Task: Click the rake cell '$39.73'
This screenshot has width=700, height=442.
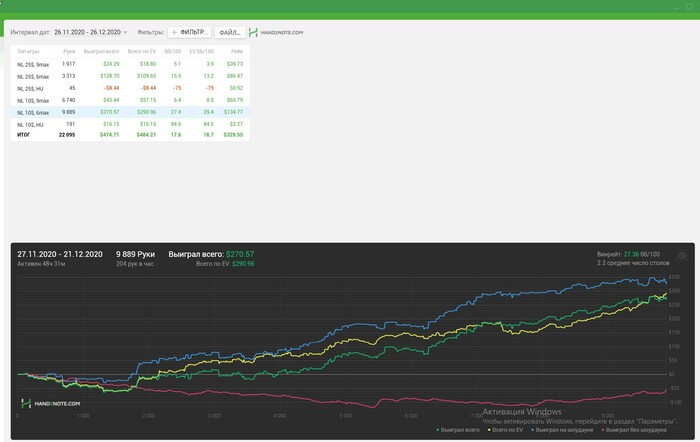Action: (x=235, y=64)
